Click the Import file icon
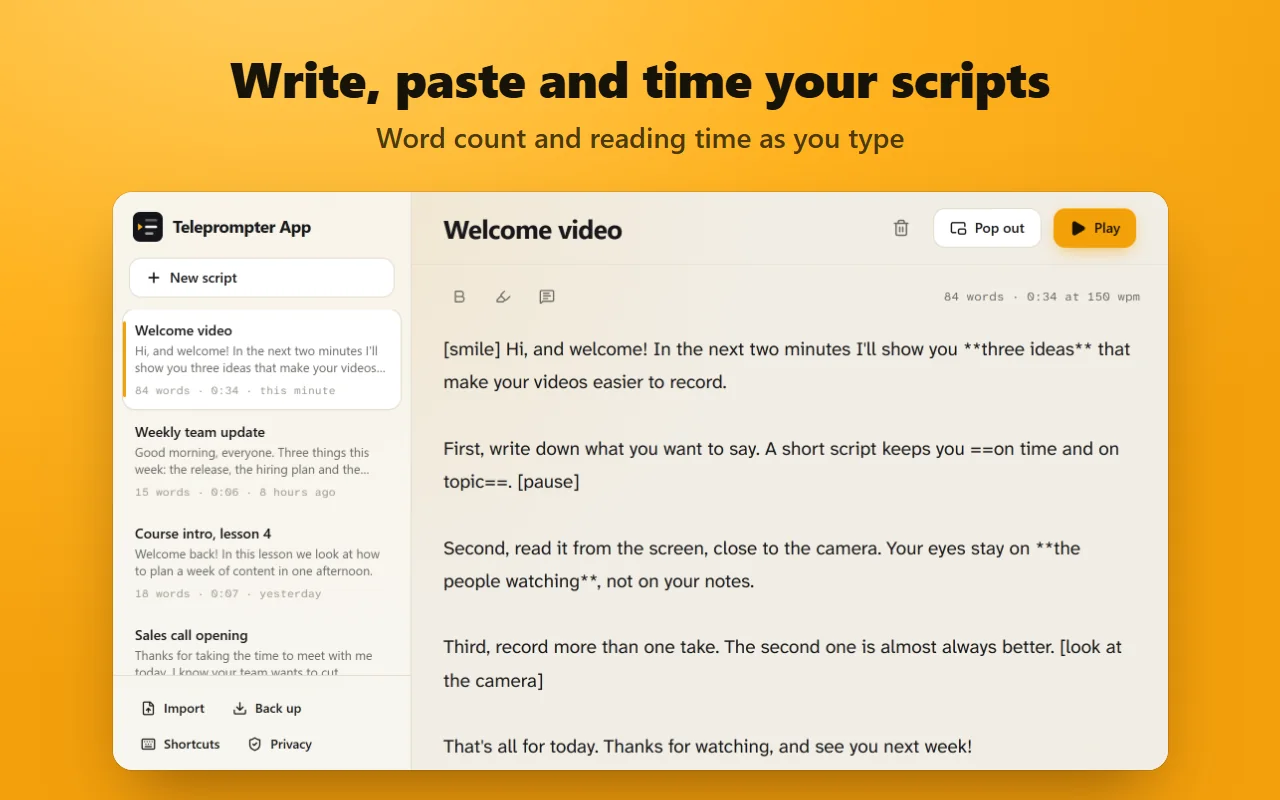This screenshot has height=800, width=1280. (x=149, y=708)
